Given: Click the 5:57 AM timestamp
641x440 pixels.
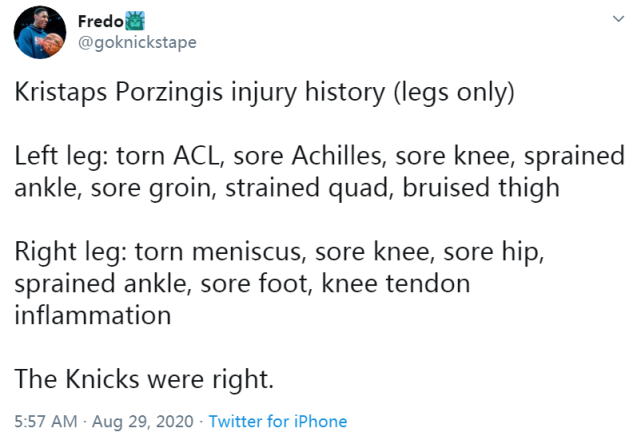Looking at the screenshot, I should (x=46, y=421).
